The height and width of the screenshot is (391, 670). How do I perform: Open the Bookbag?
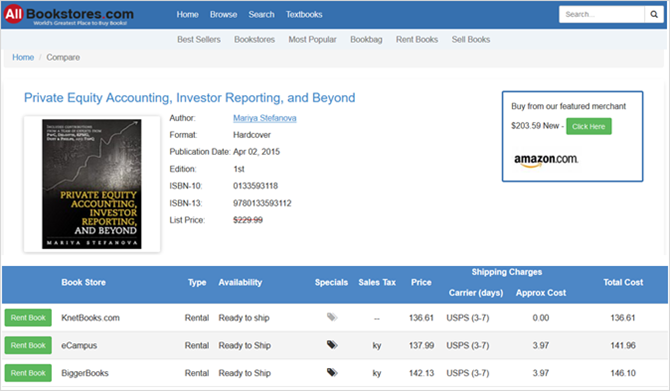(366, 39)
